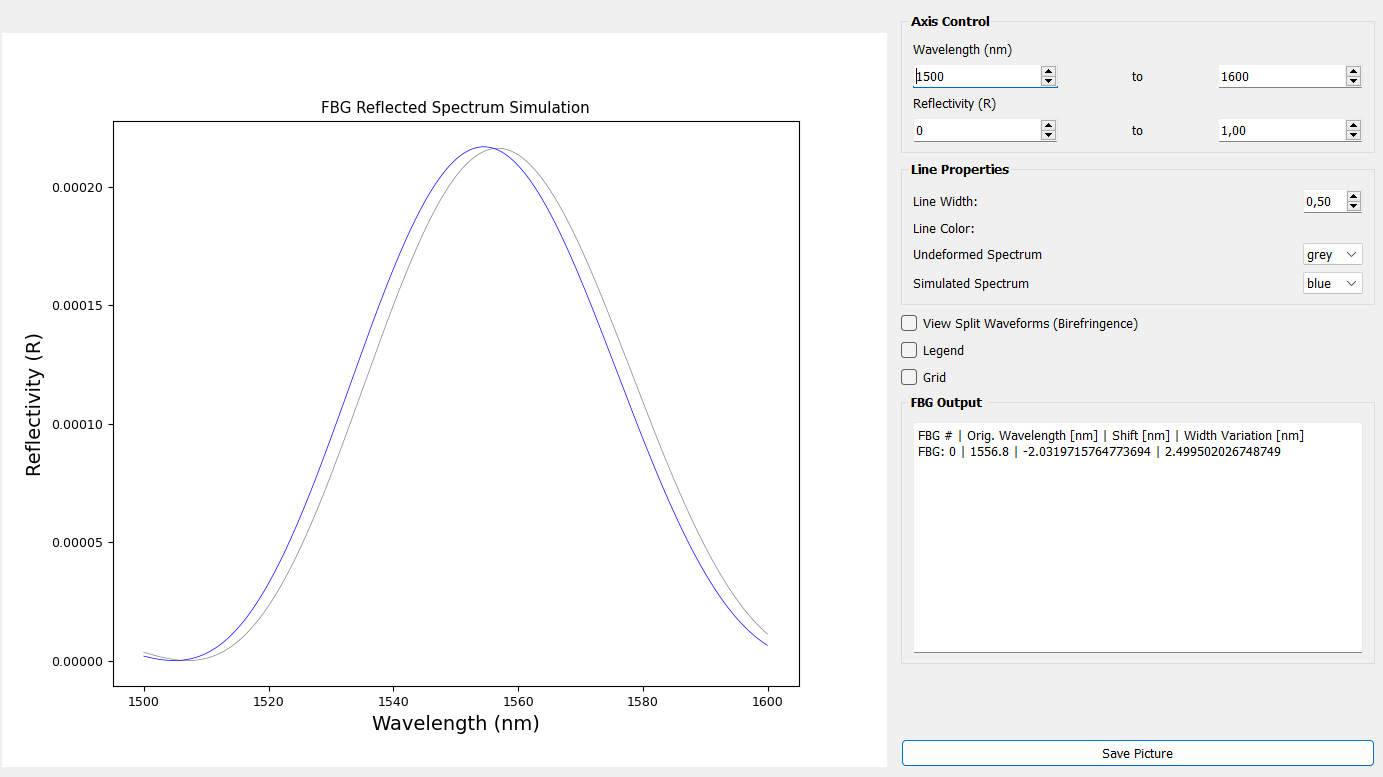Click inside the FBG Output text area
This screenshot has height=777, width=1383.
1137,550
